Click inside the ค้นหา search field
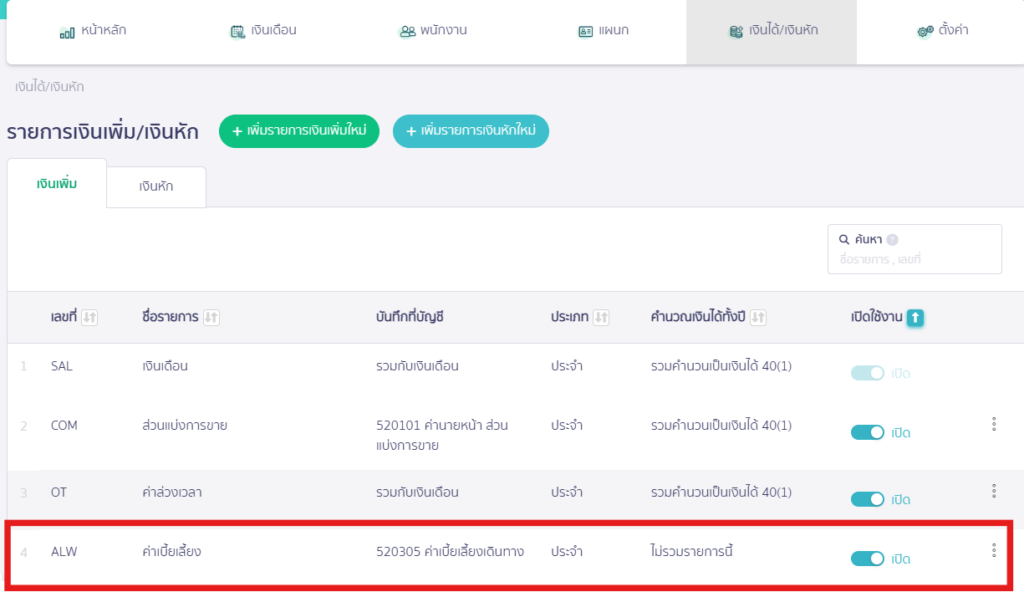 click(x=910, y=257)
